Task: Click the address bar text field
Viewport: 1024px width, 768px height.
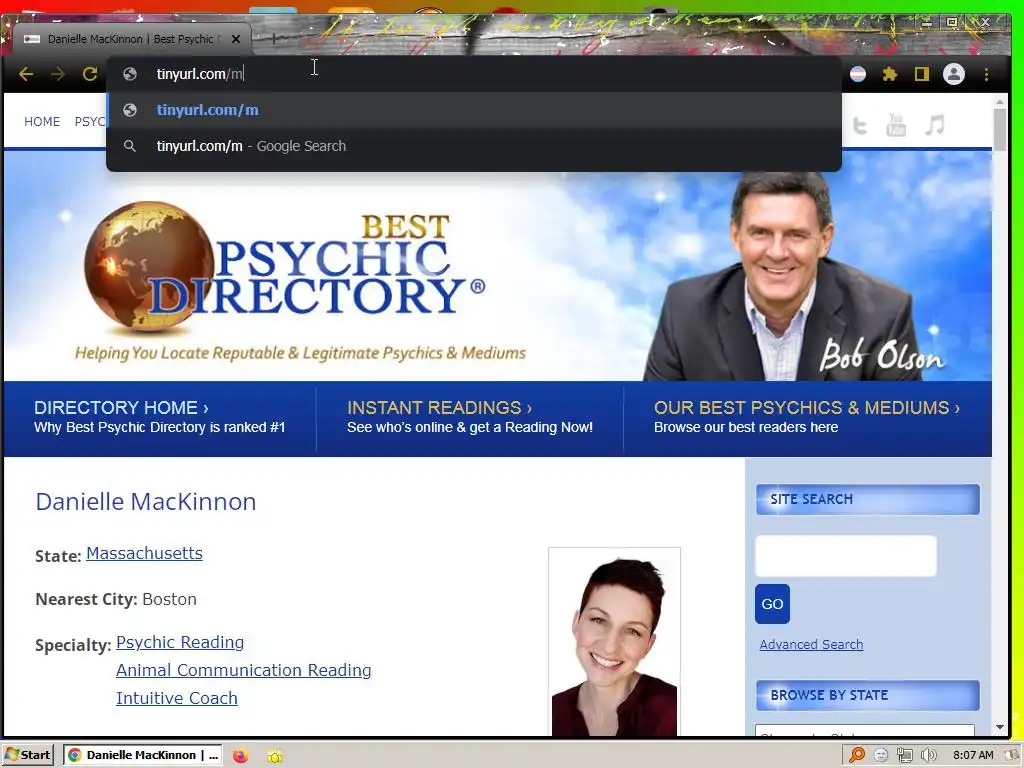Action: (x=473, y=74)
